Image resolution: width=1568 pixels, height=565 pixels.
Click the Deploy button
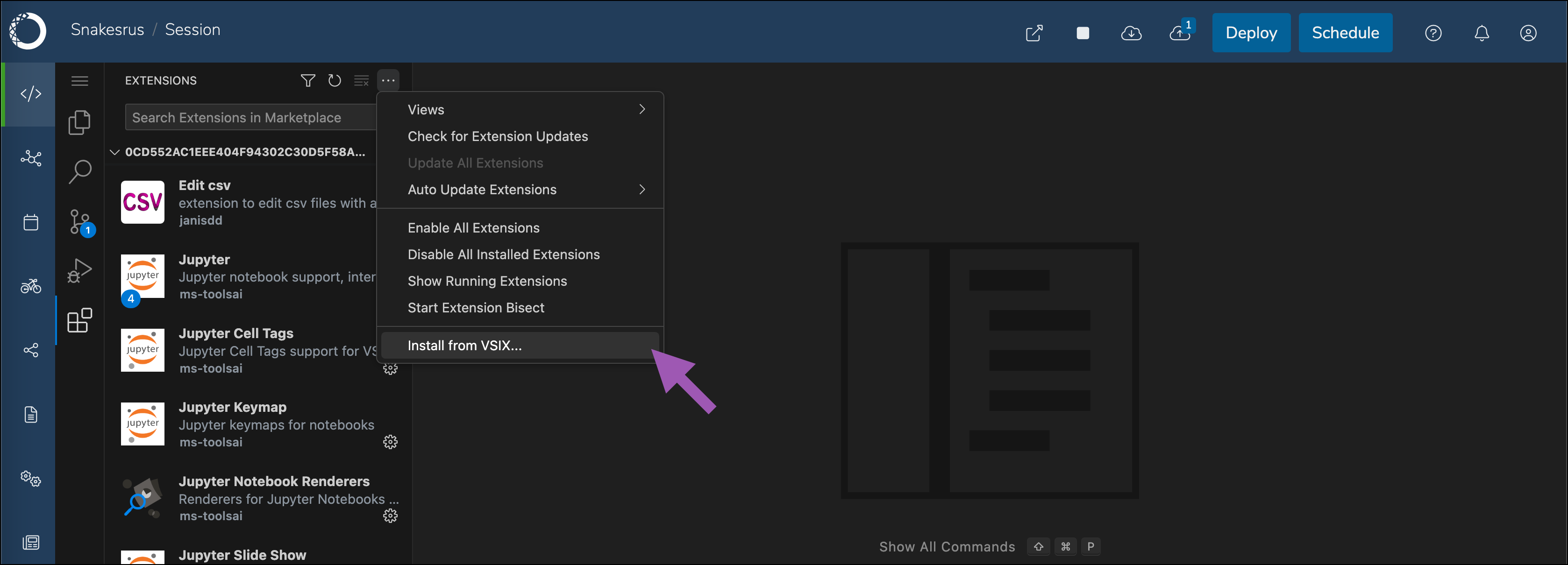point(1251,33)
